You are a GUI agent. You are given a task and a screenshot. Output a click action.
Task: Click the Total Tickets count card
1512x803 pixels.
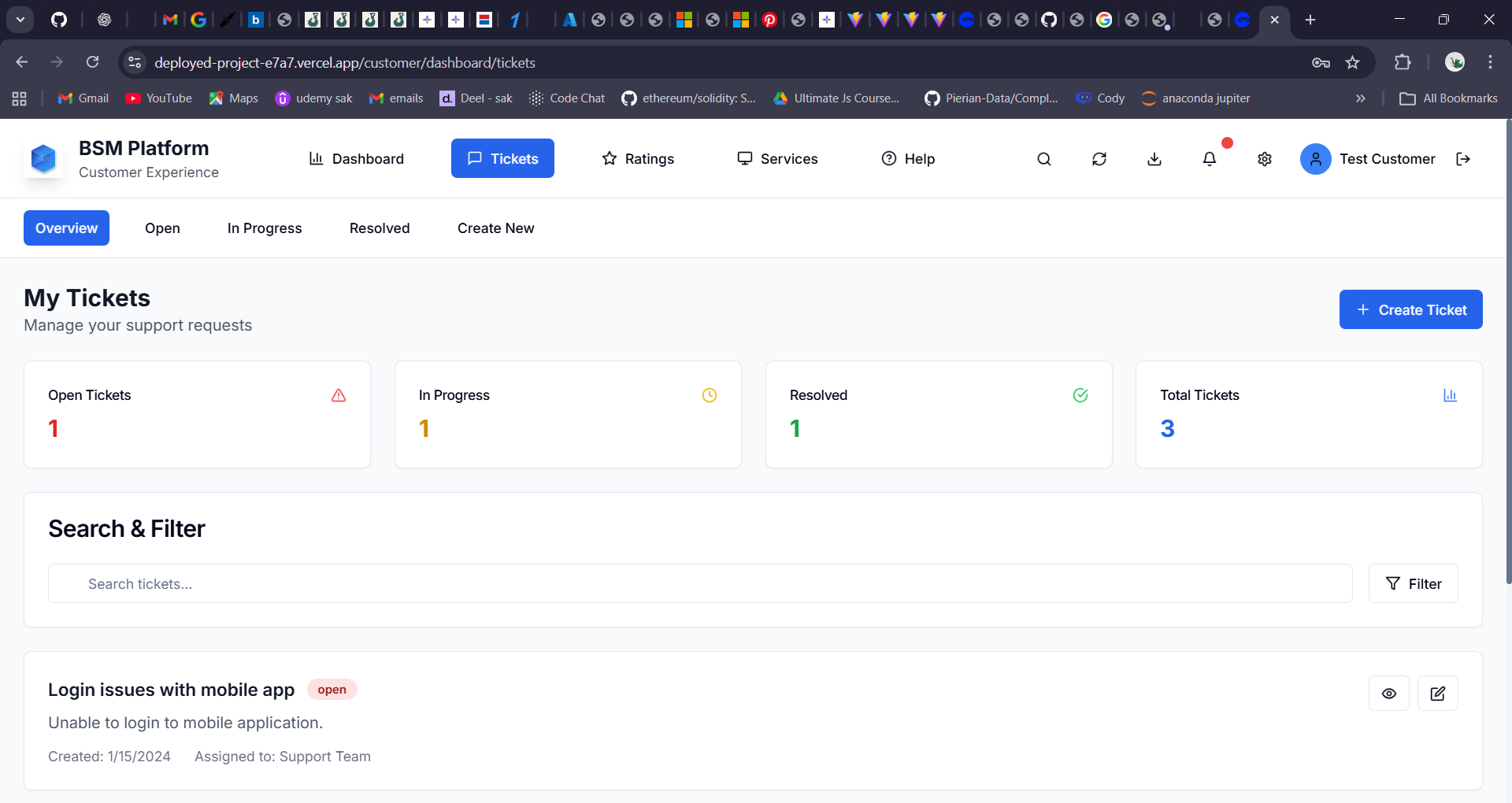point(1309,414)
